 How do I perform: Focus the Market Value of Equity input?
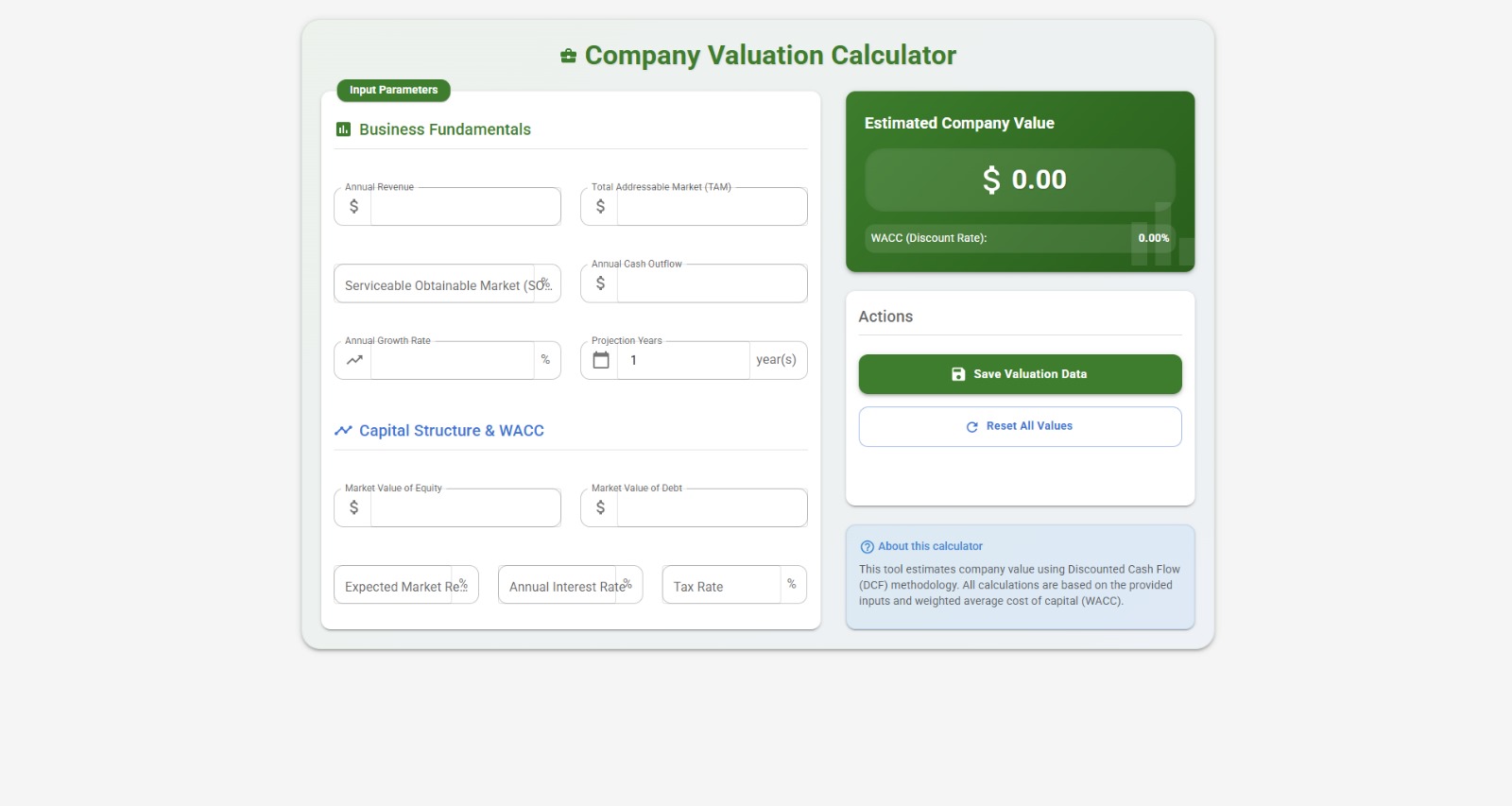point(465,507)
